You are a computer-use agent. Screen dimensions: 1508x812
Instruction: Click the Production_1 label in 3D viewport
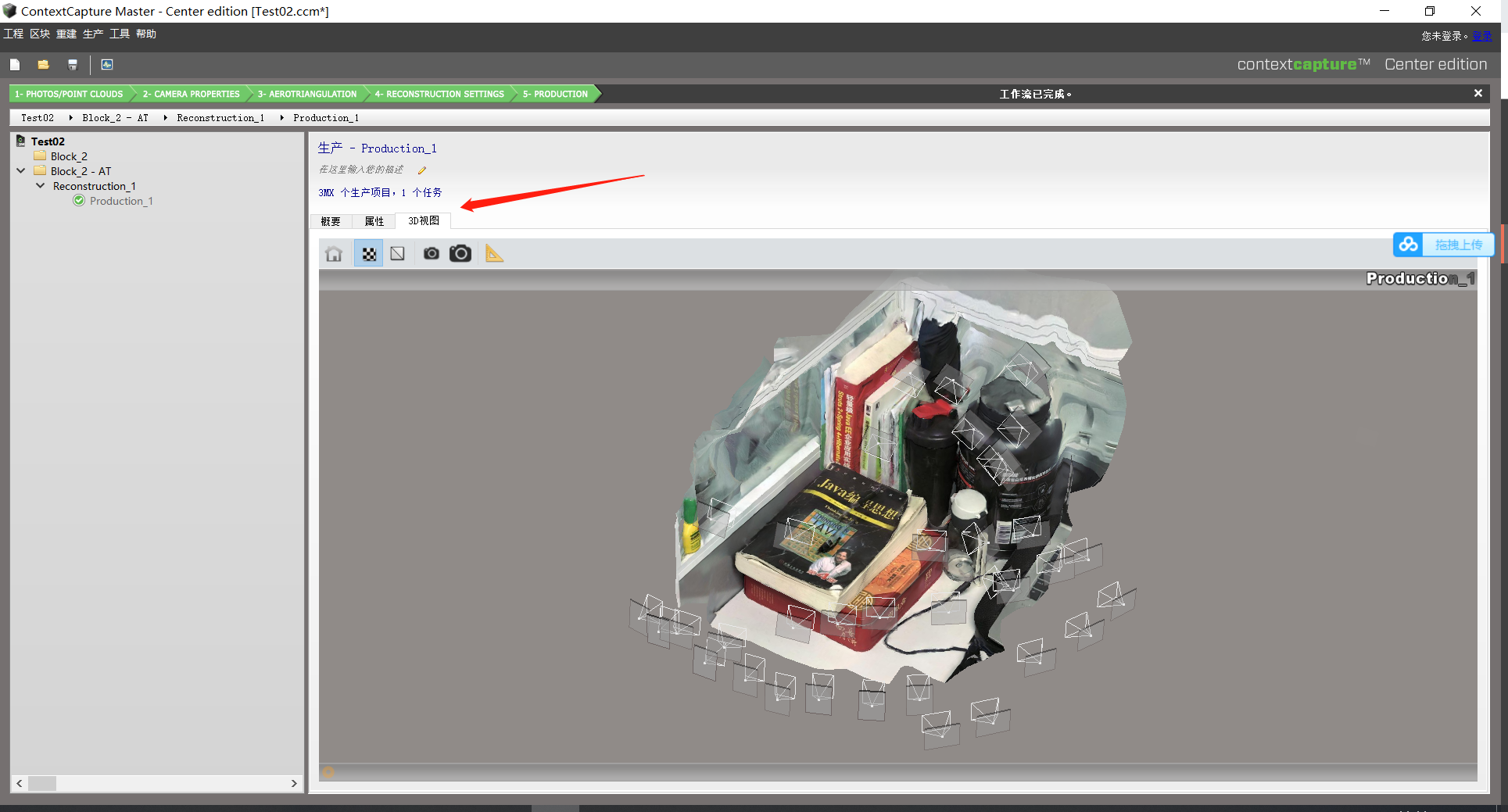click(x=1420, y=278)
